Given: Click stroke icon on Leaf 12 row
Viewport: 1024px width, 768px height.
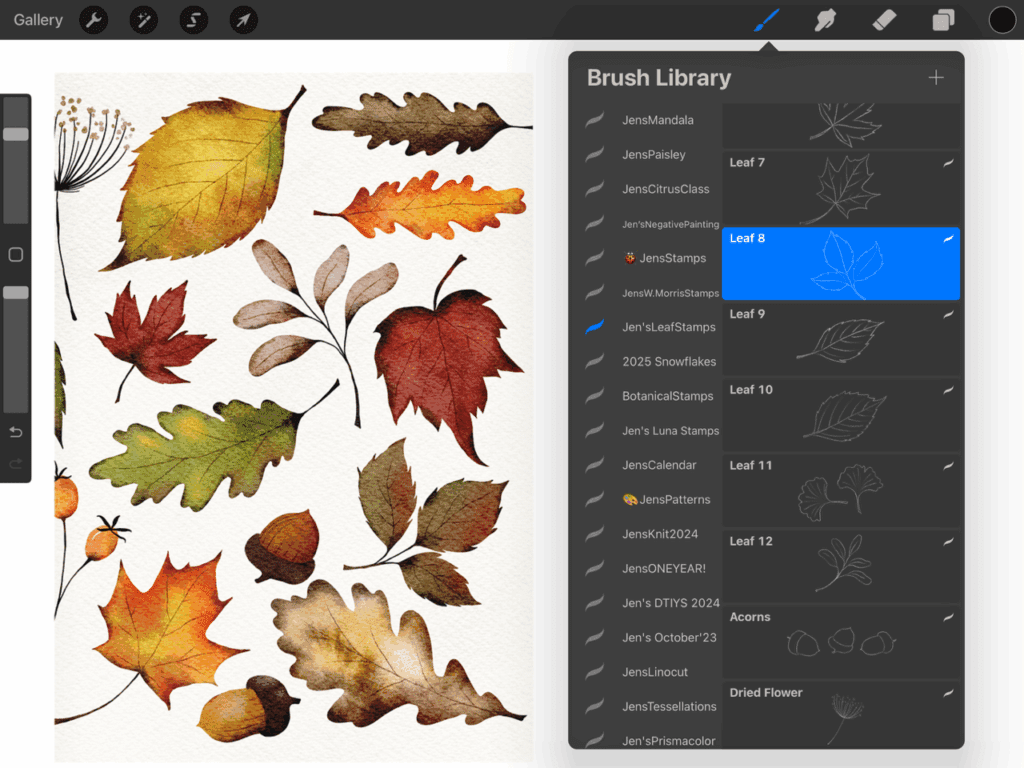Looking at the screenshot, I should (x=948, y=542).
